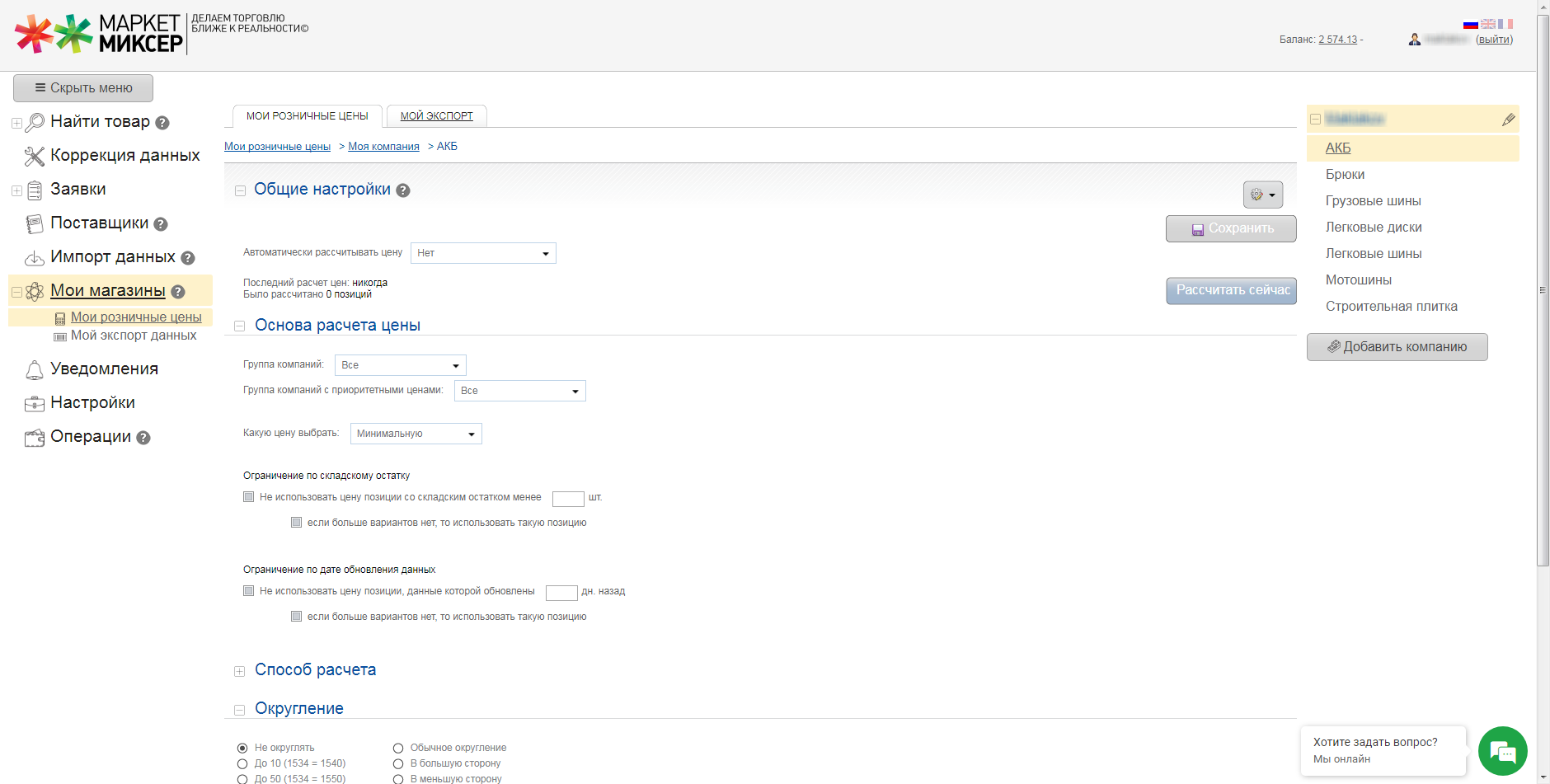Open the green online chat bubble
Screen dimensions: 1550x784
1503,751
